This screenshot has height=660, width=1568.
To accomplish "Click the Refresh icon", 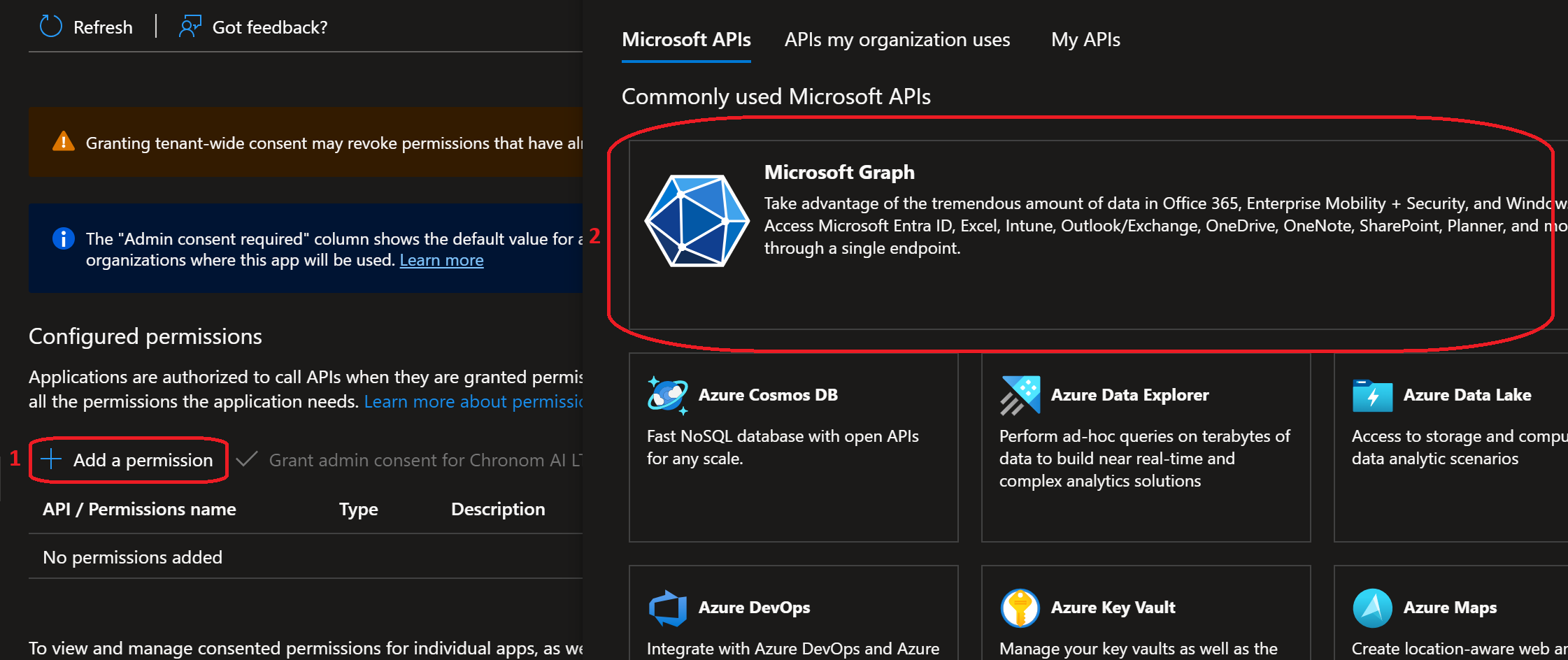I will click(x=50, y=26).
